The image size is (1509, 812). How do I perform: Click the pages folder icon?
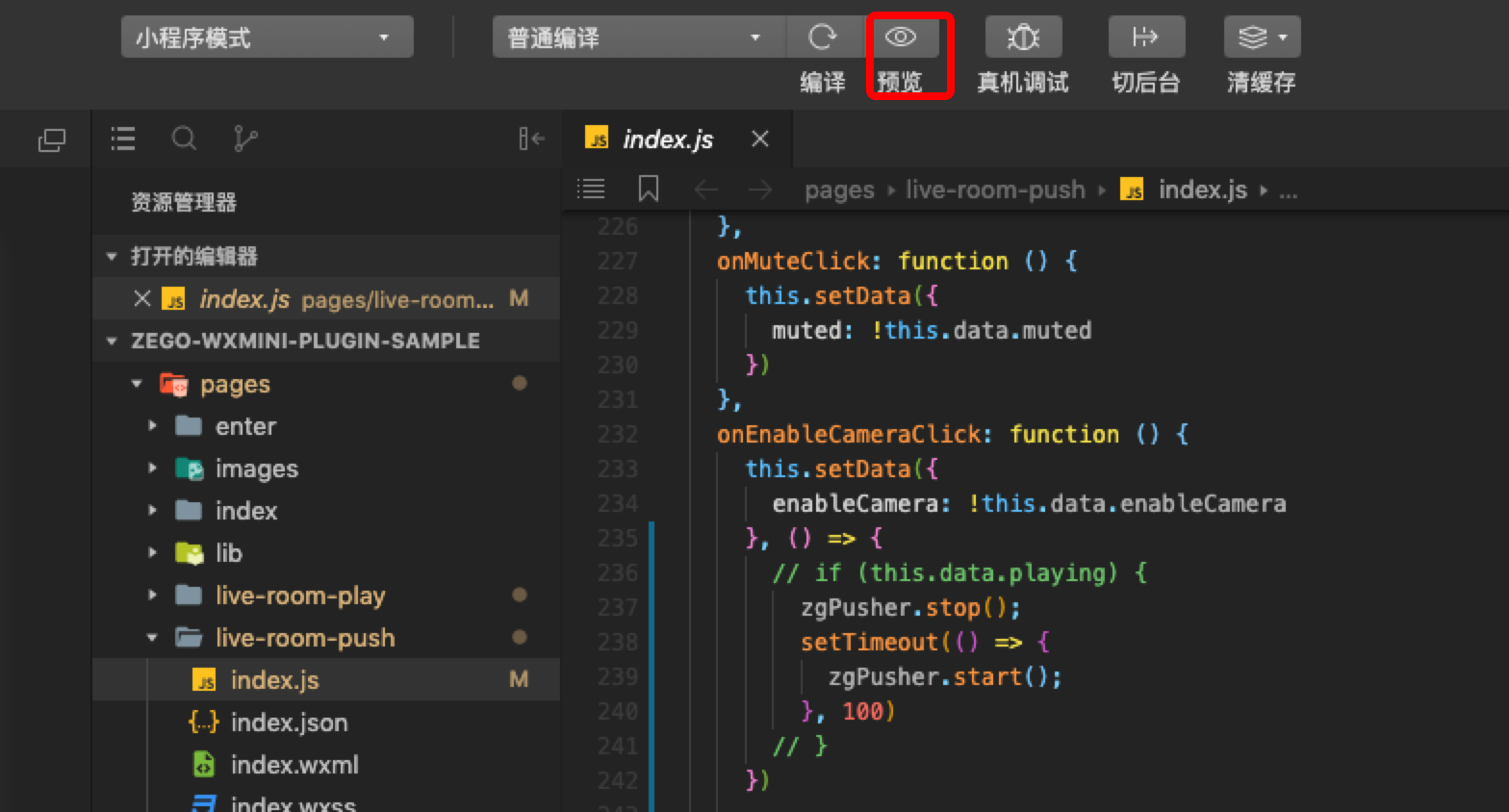(x=174, y=384)
